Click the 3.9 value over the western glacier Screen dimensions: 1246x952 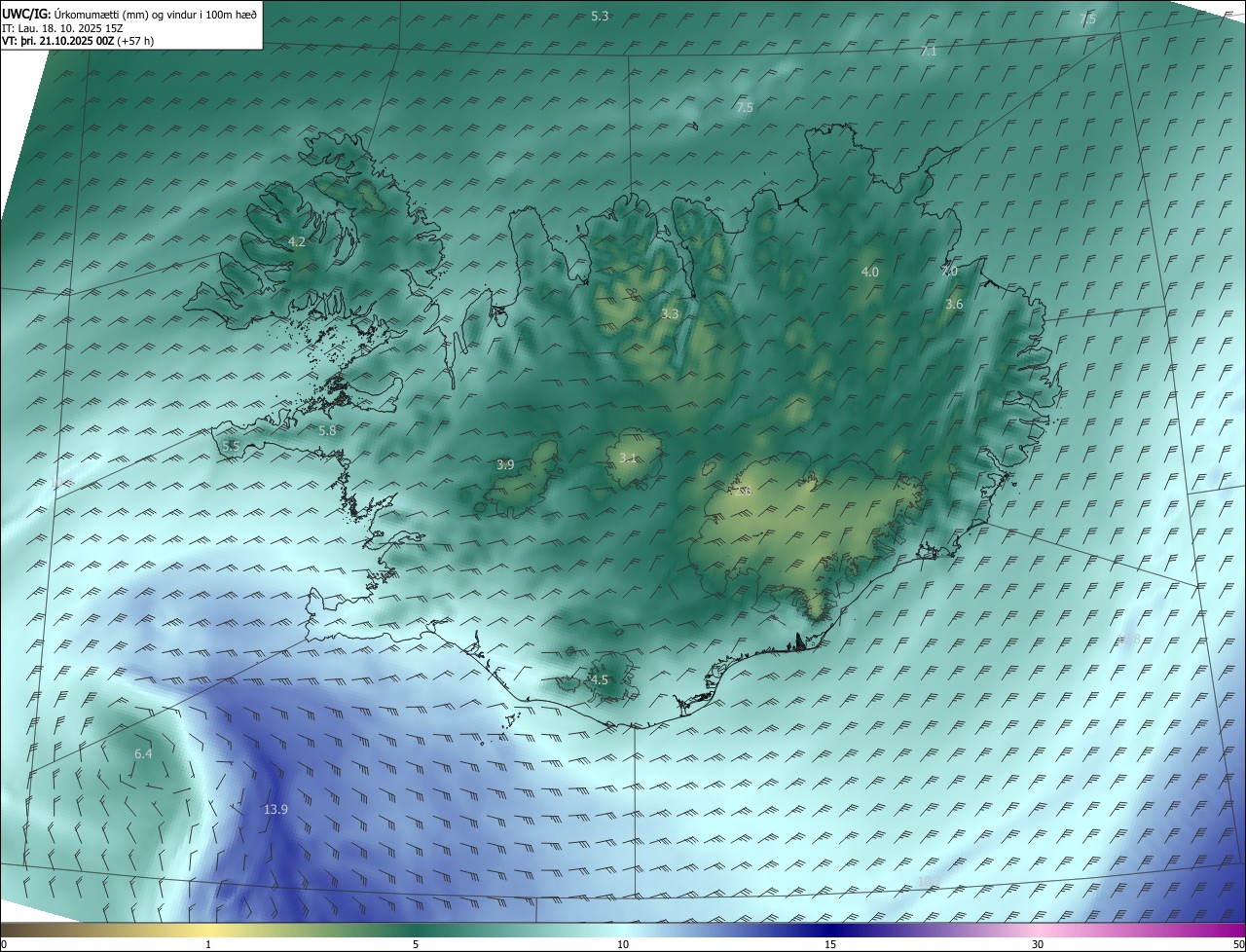coord(505,465)
